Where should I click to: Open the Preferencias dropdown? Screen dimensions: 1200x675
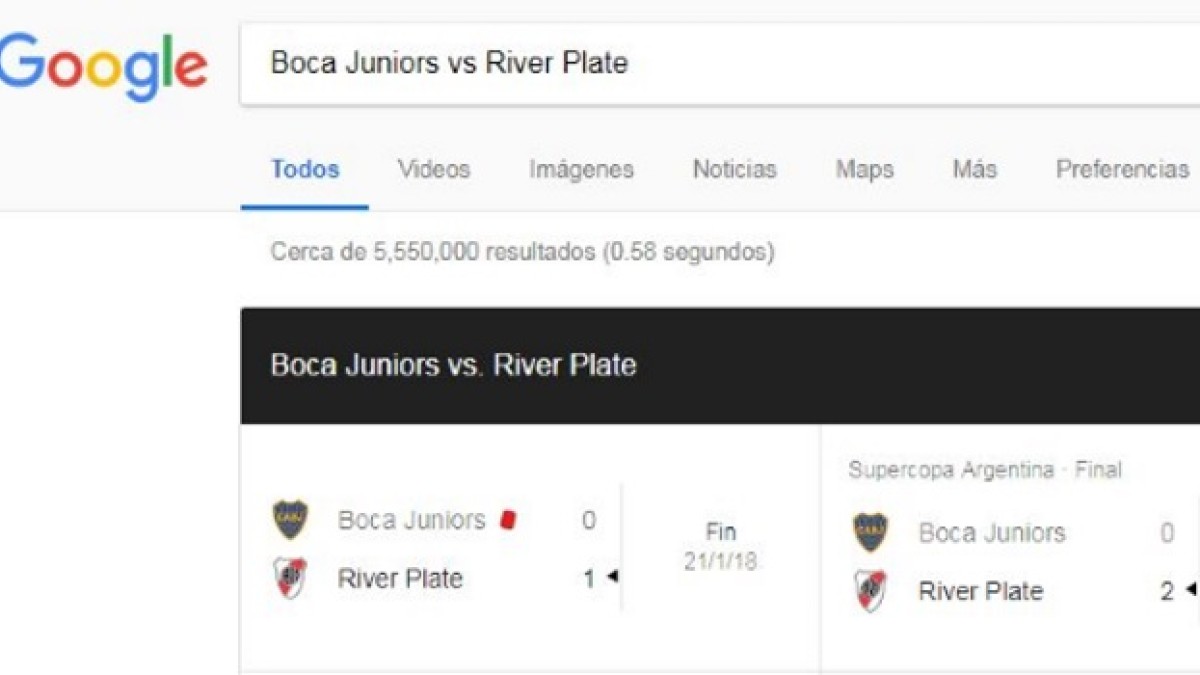(x=1122, y=169)
